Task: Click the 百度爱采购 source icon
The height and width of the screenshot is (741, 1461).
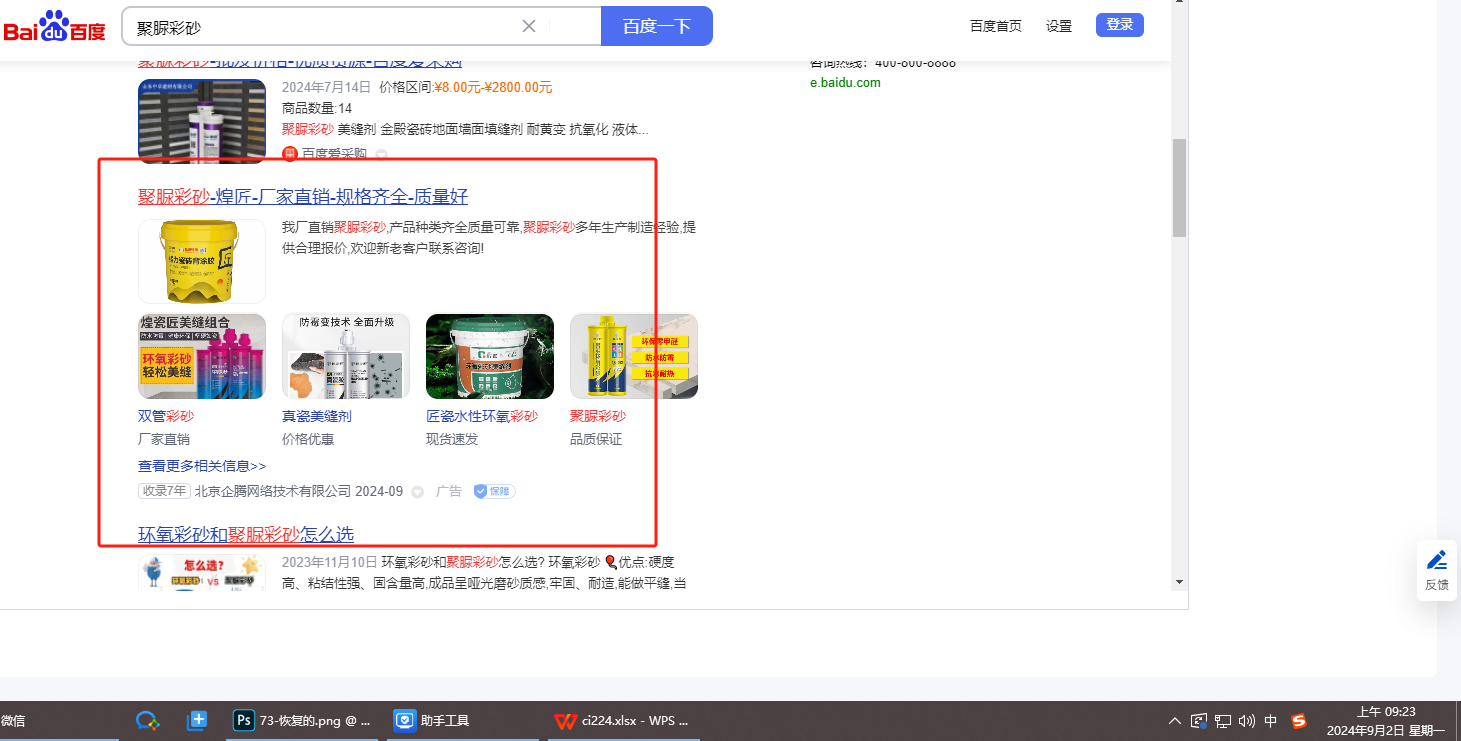Action: click(290, 154)
